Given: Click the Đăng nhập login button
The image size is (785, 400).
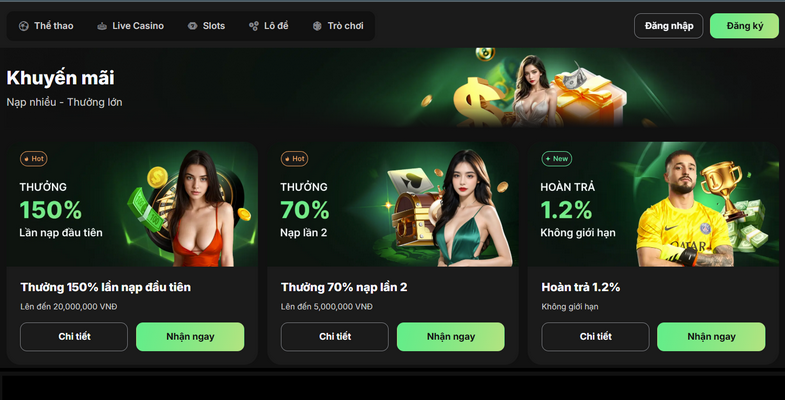Looking at the screenshot, I should click(669, 26).
